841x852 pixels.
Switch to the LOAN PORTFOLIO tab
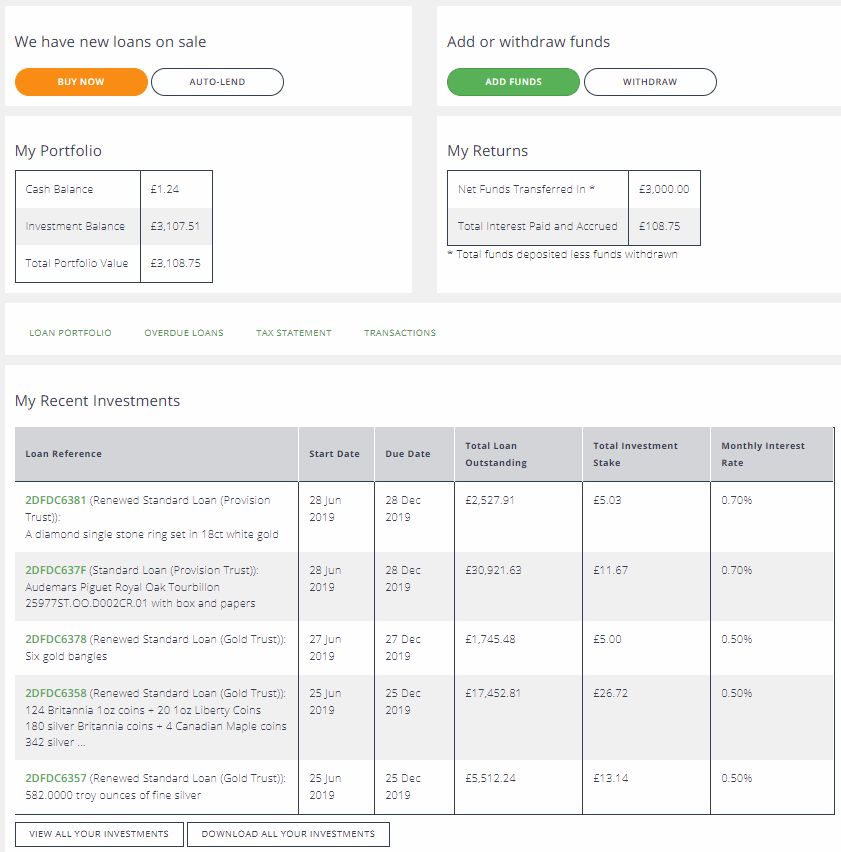pos(70,333)
